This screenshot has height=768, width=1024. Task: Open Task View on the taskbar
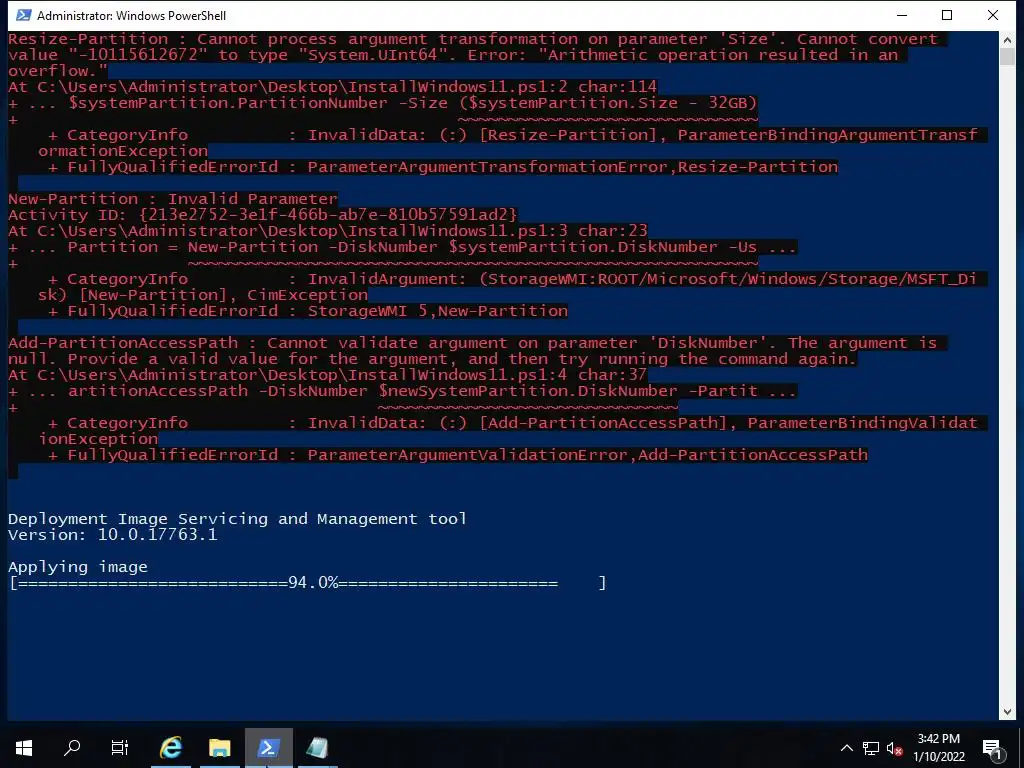click(x=120, y=747)
